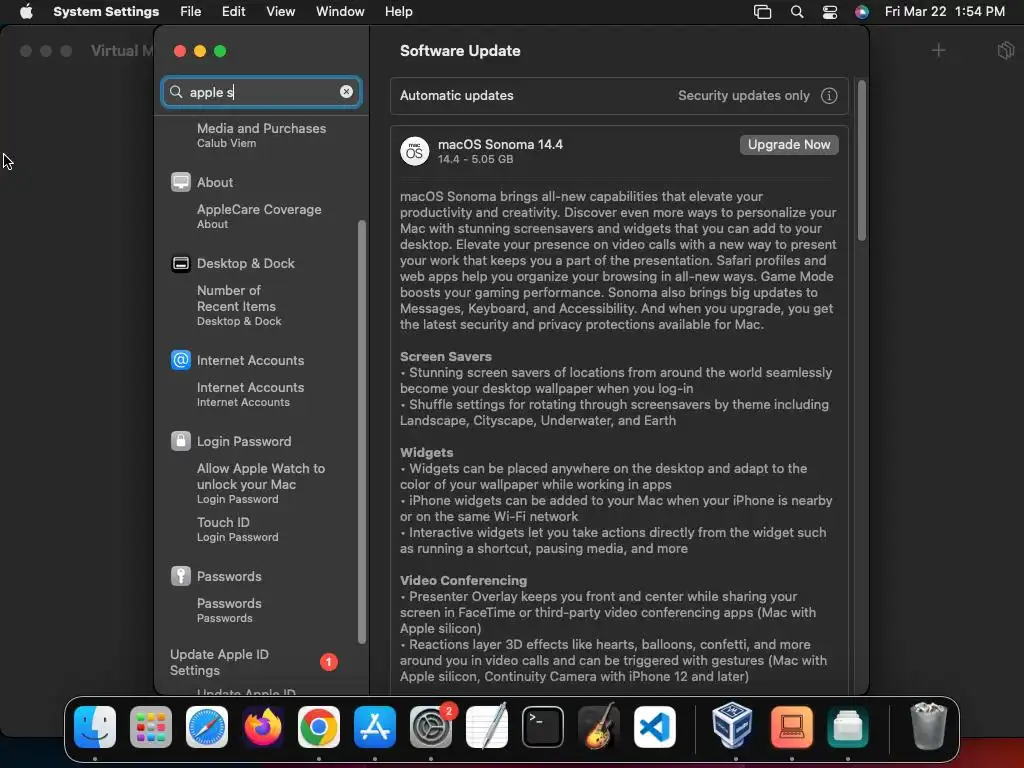Image resolution: width=1024 pixels, height=768 pixels.
Task: Click the screen mirroring menu bar icon
Action: (x=762, y=12)
